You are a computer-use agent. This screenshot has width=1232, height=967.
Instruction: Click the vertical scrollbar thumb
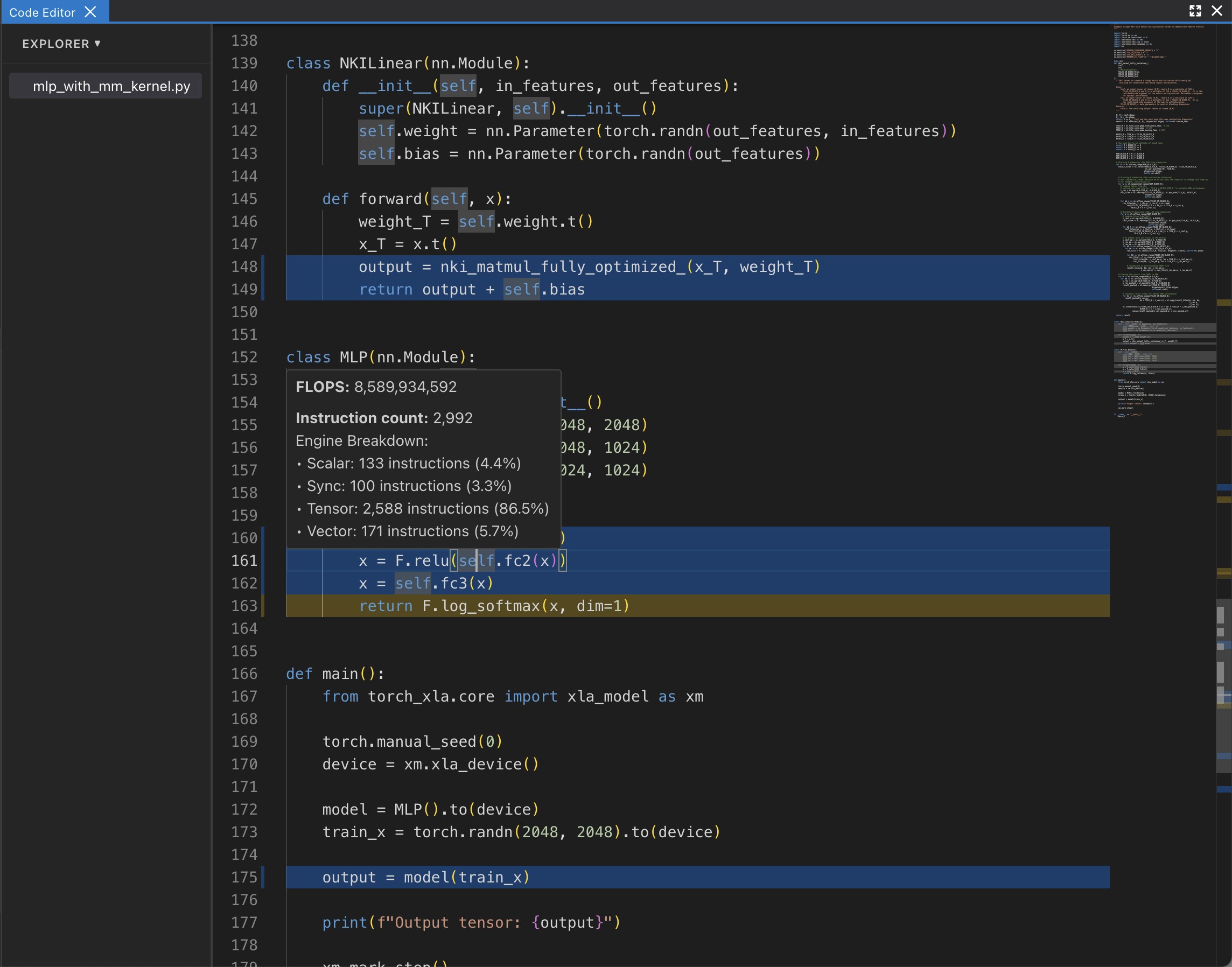pyautogui.click(x=1223, y=685)
